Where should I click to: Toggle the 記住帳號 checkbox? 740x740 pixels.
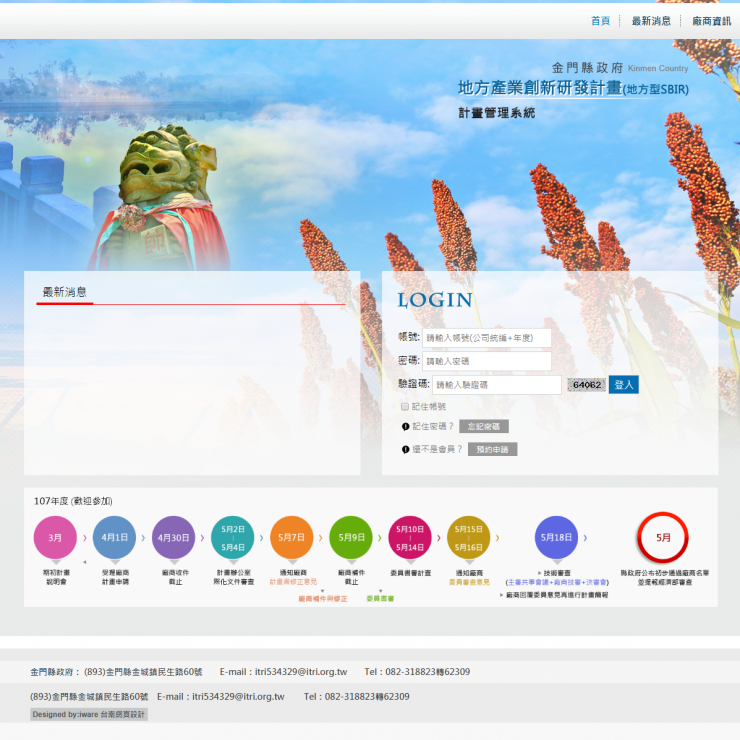tap(405, 407)
